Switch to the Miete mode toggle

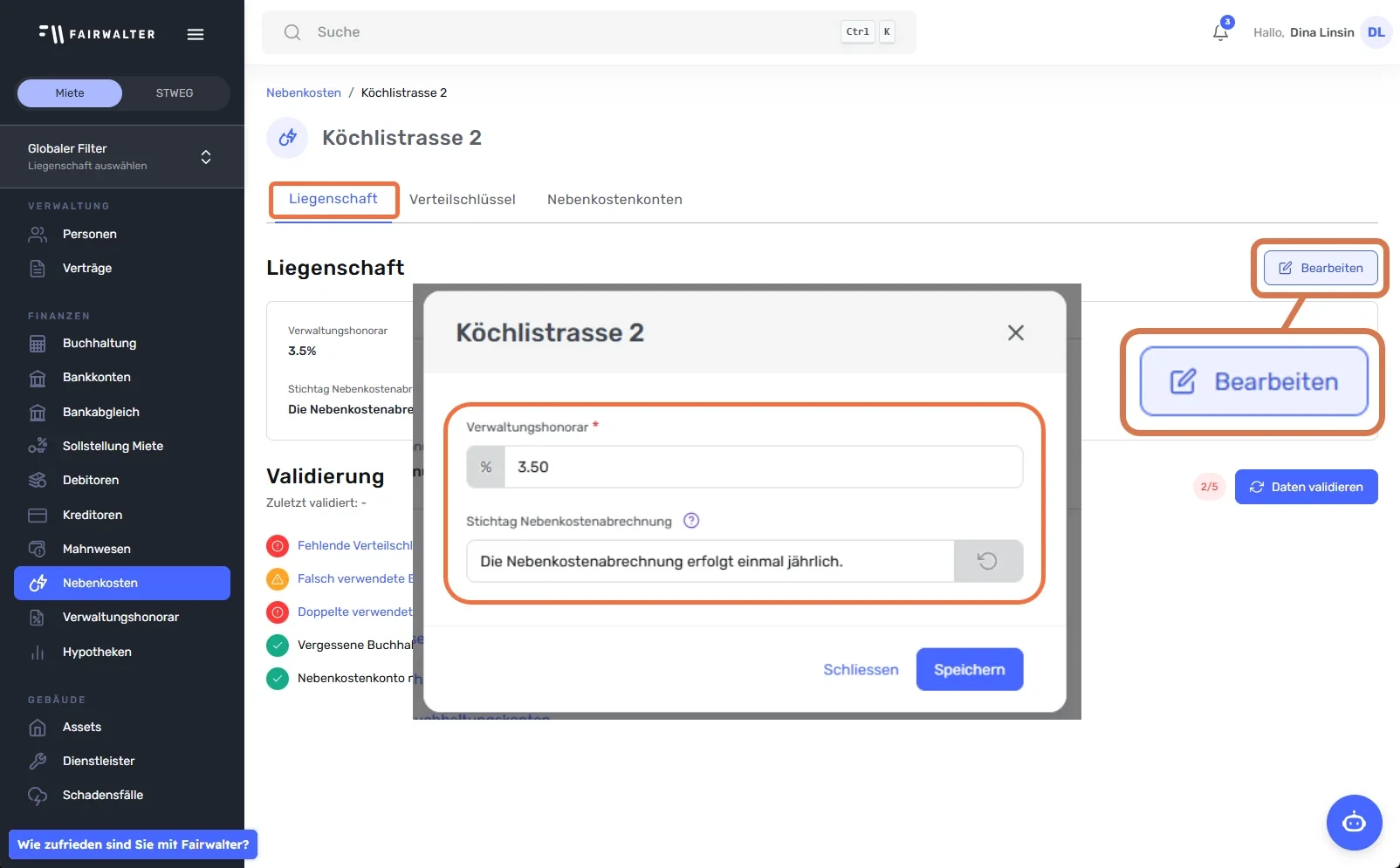coord(70,93)
